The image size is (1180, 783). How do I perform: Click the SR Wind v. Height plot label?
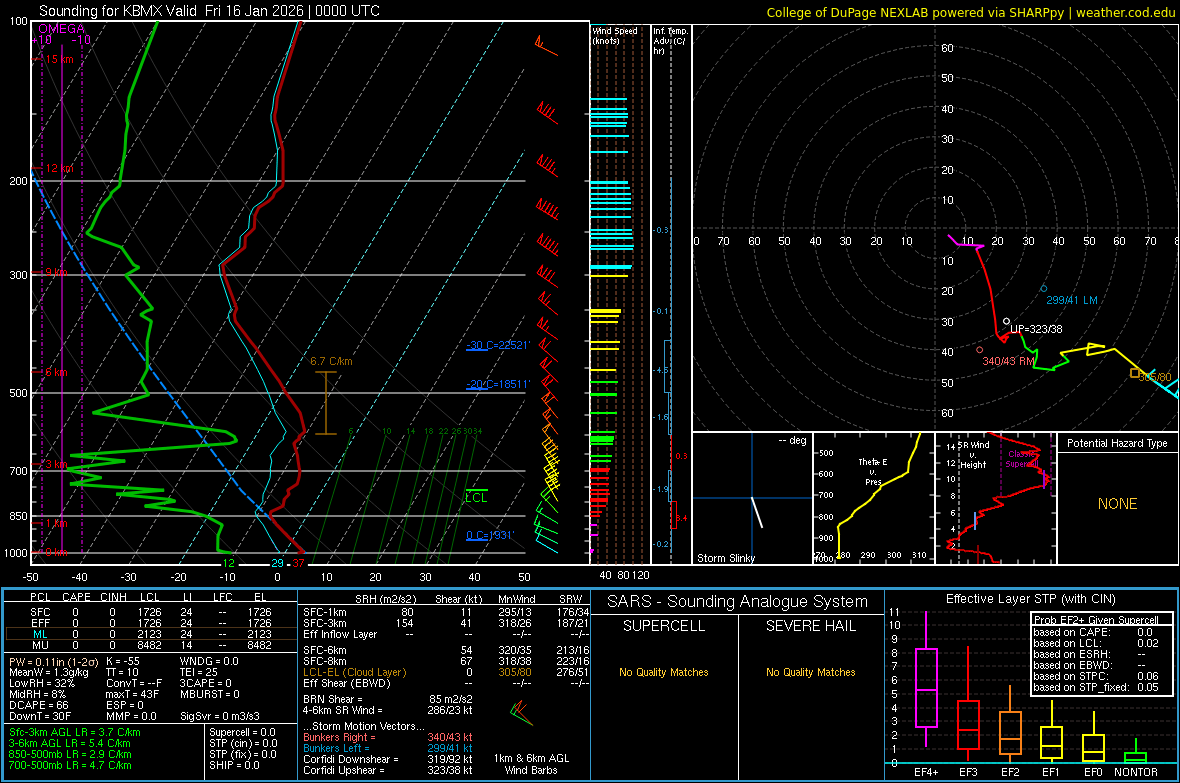(x=974, y=455)
